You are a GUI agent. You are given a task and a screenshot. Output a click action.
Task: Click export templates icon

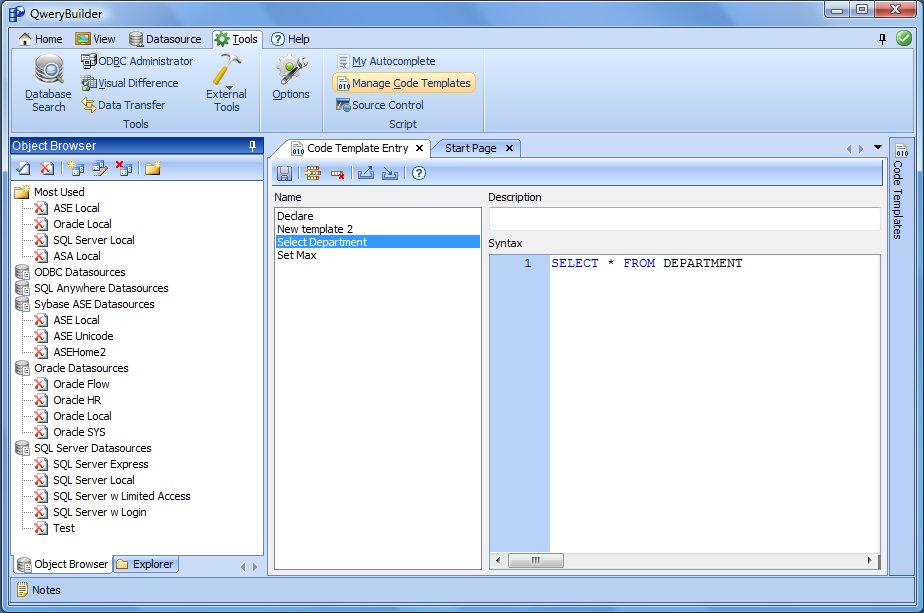[x=366, y=173]
